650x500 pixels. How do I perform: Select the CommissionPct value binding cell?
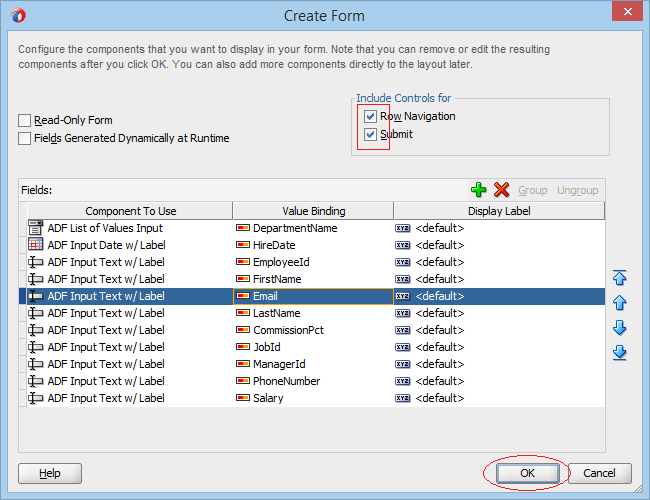(x=313, y=330)
